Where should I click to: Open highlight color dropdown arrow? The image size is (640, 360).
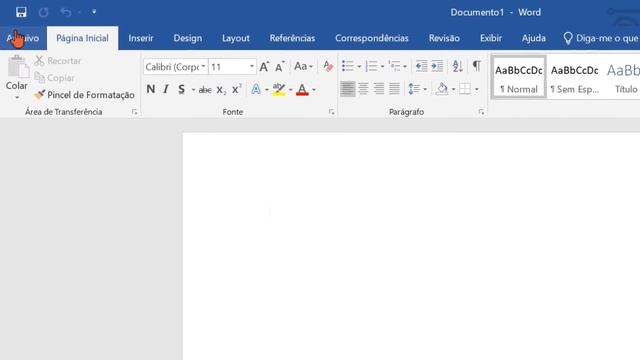[291, 90]
